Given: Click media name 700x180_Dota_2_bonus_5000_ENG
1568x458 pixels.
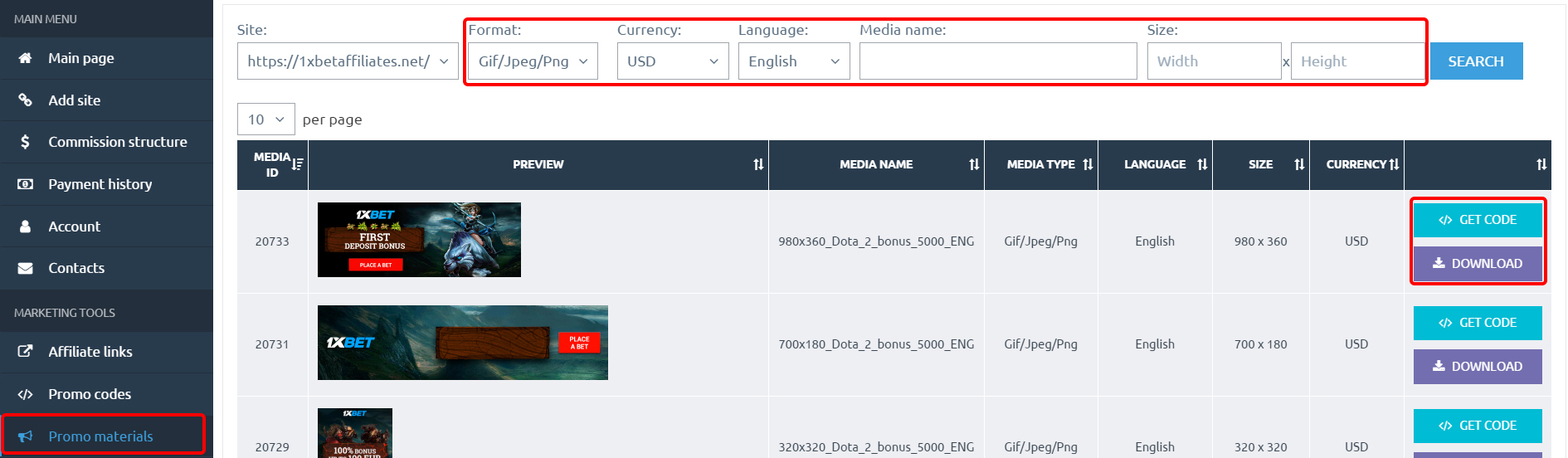Looking at the screenshot, I should click(876, 344).
